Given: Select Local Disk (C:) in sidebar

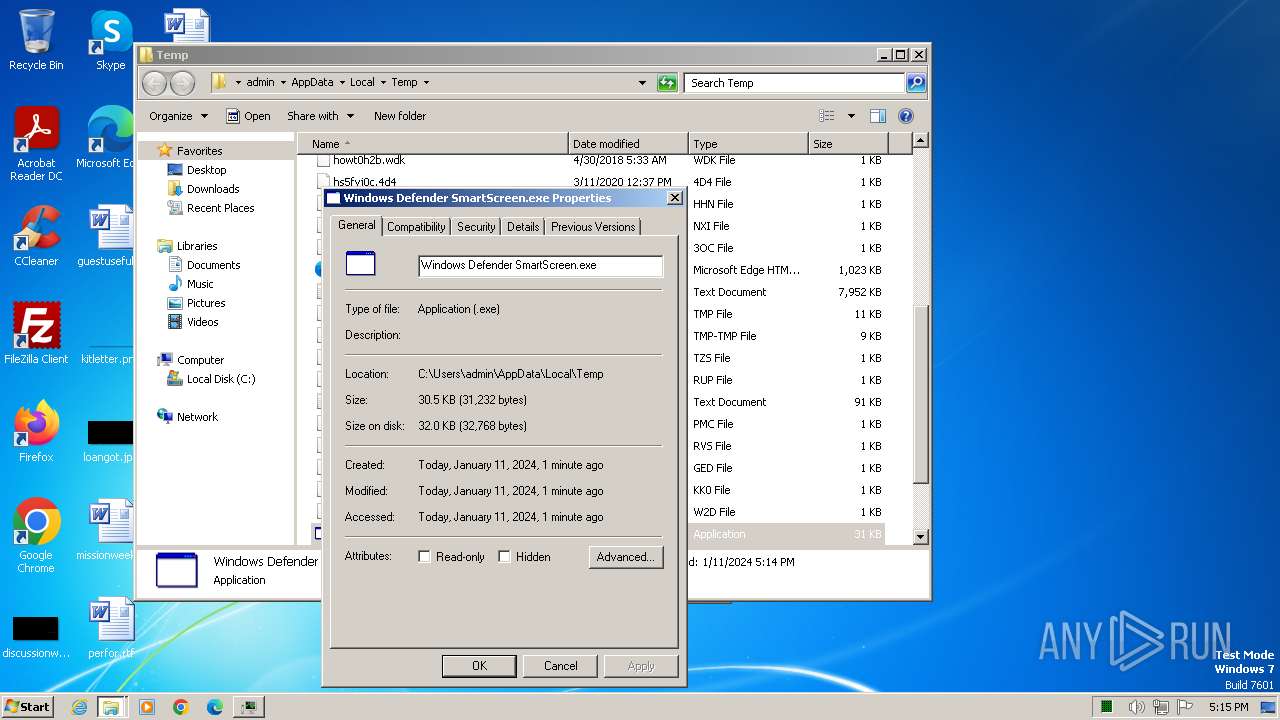Looking at the screenshot, I should click(221, 379).
